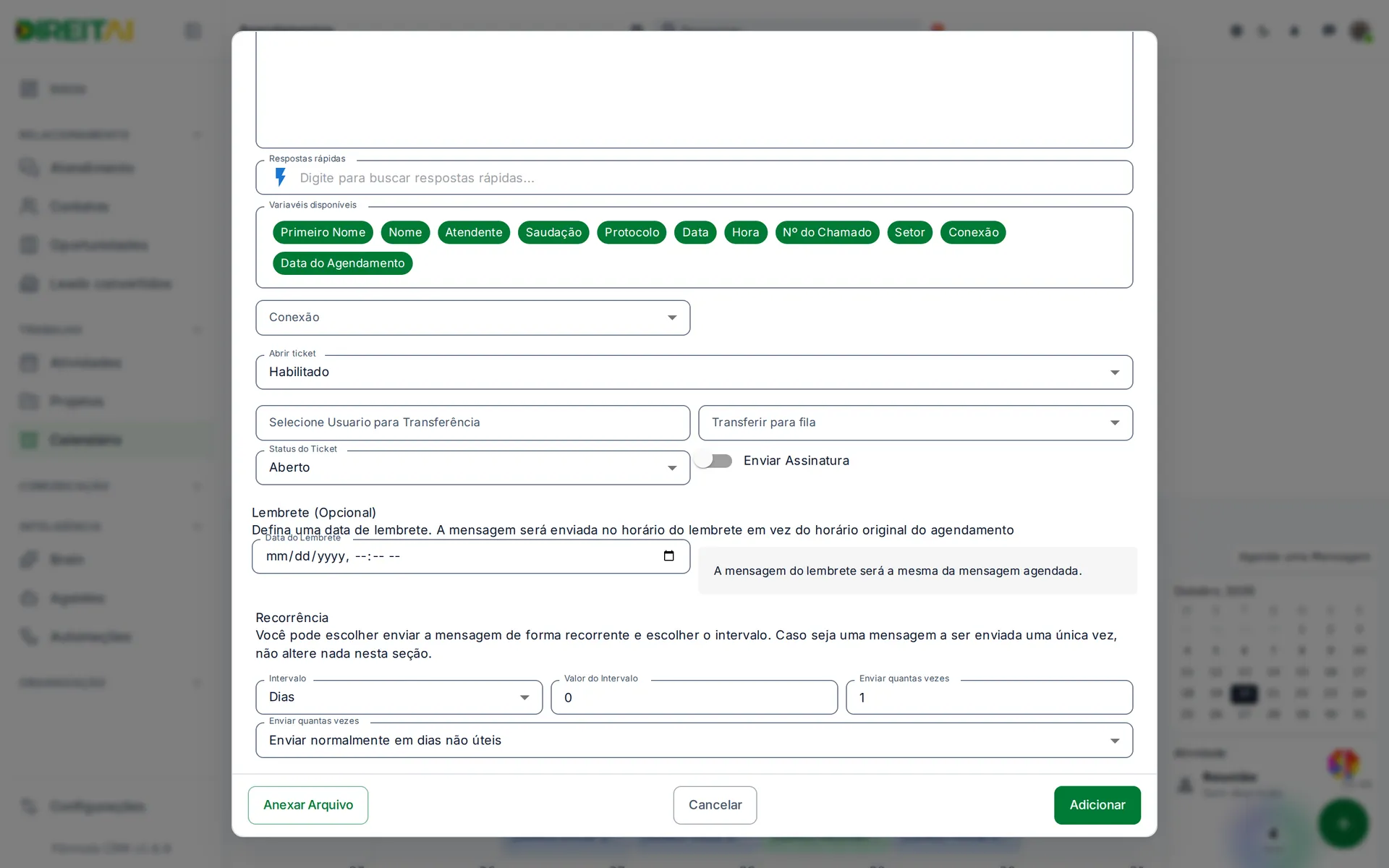The width and height of the screenshot is (1389, 868).
Task: Click inside the large message text area
Action: (694, 88)
